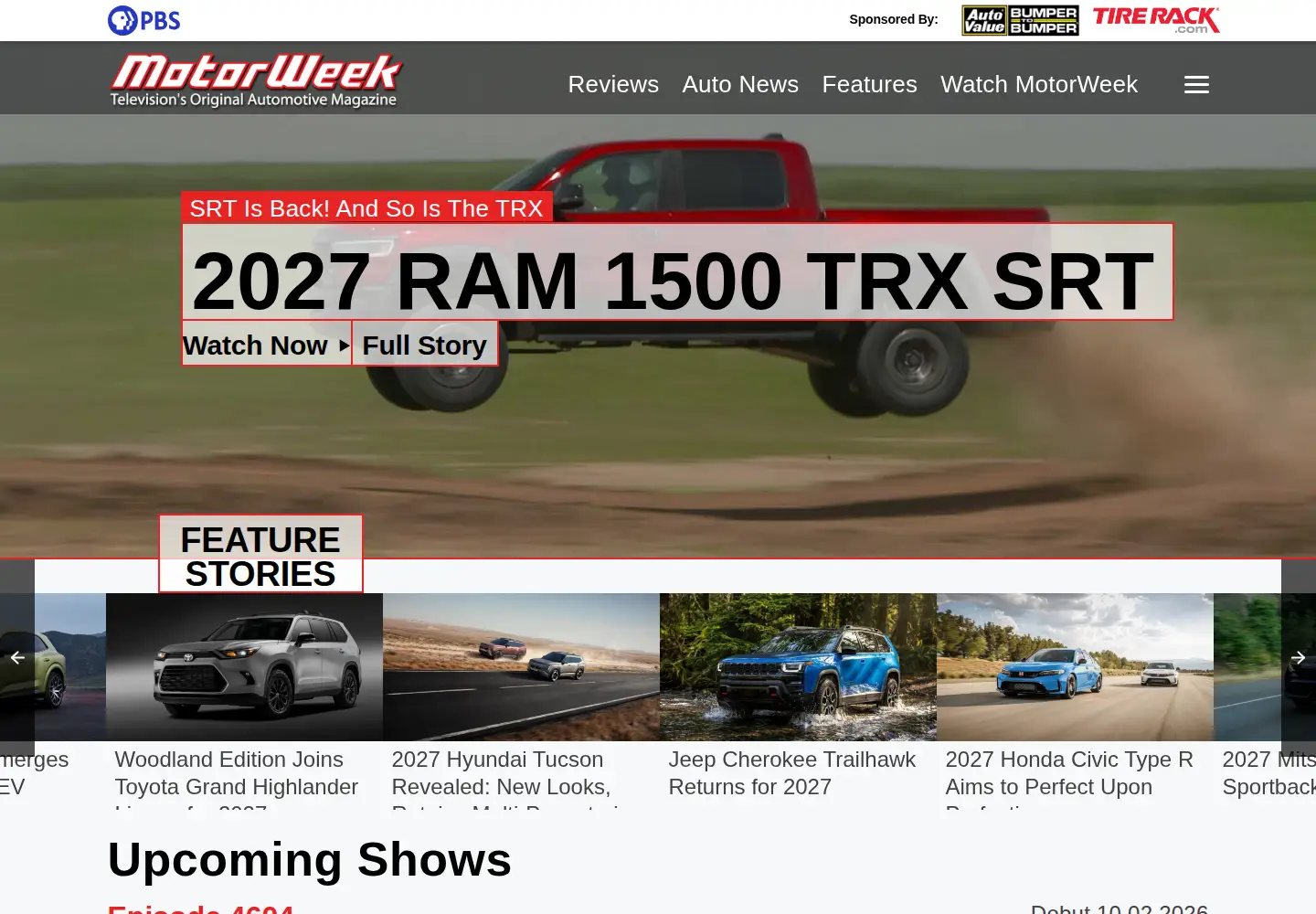Click the 2027 RAM 1500 TRX SRT headline
This screenshot has width=1316, height=914.
pos(677,272)
